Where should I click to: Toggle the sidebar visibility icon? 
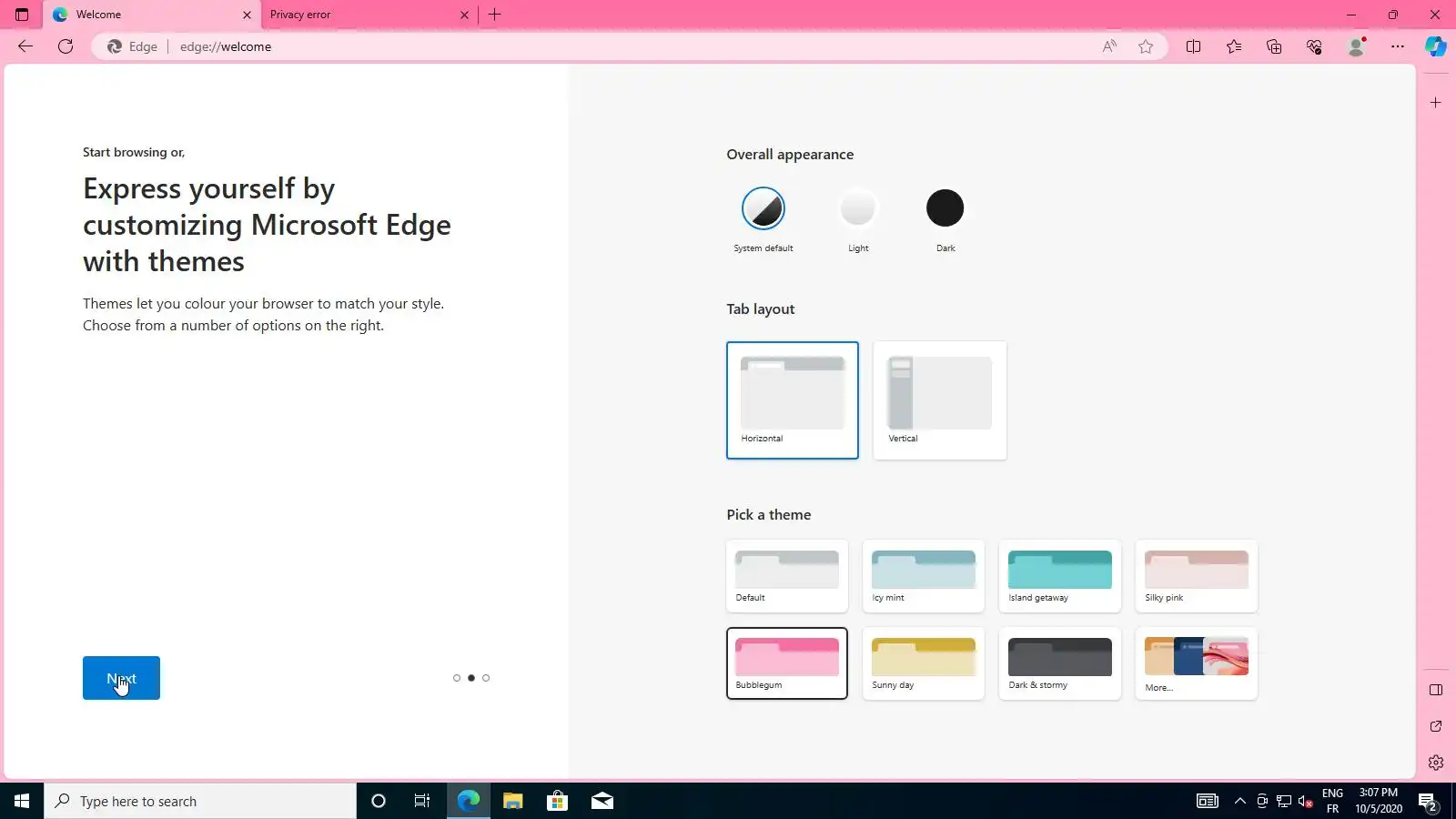tap(1436, 690)
